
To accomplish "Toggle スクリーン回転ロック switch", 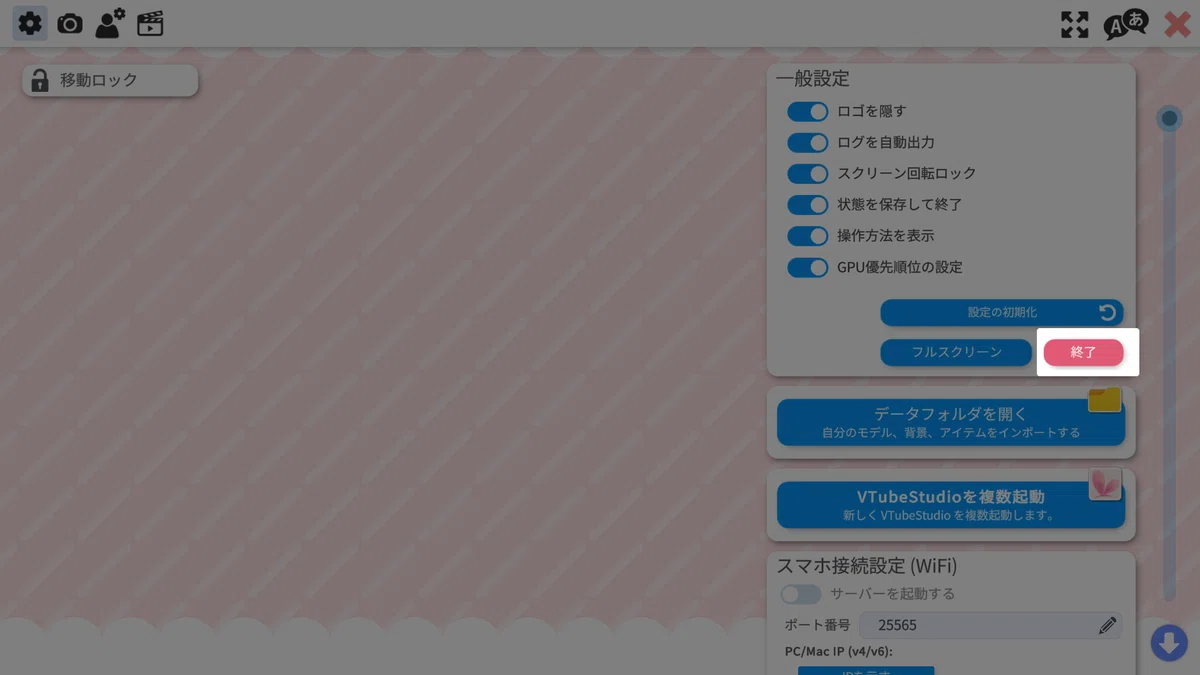I will pos(808,173).
